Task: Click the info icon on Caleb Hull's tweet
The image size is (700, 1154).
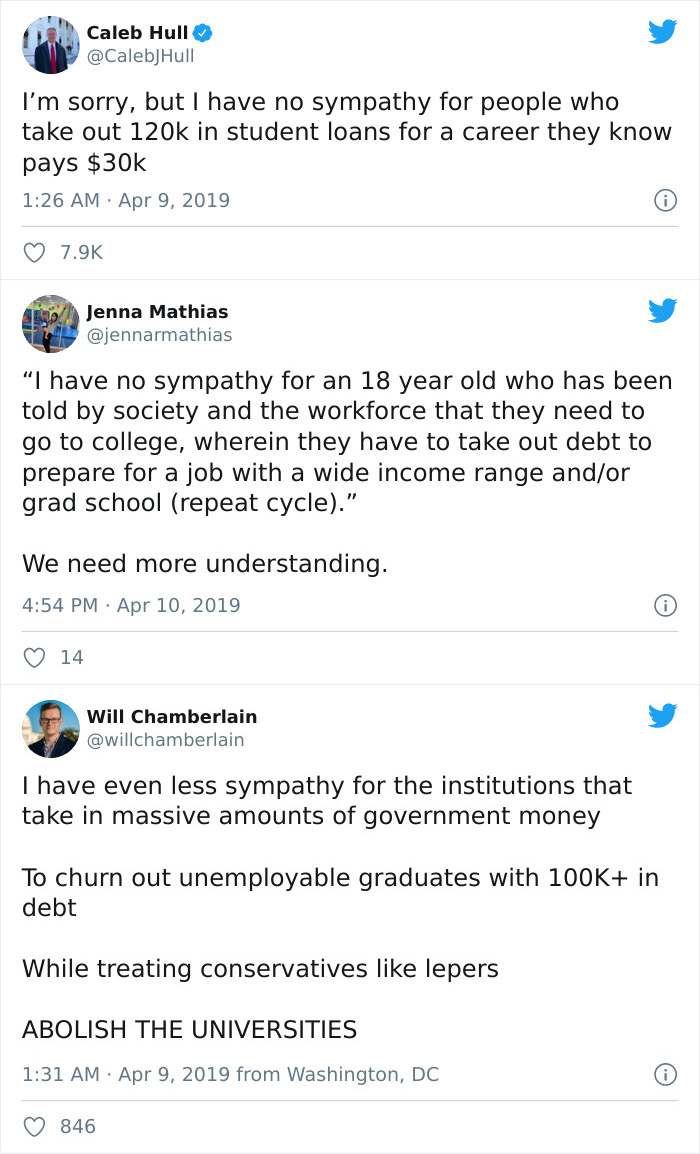Action: click(665, 200)
